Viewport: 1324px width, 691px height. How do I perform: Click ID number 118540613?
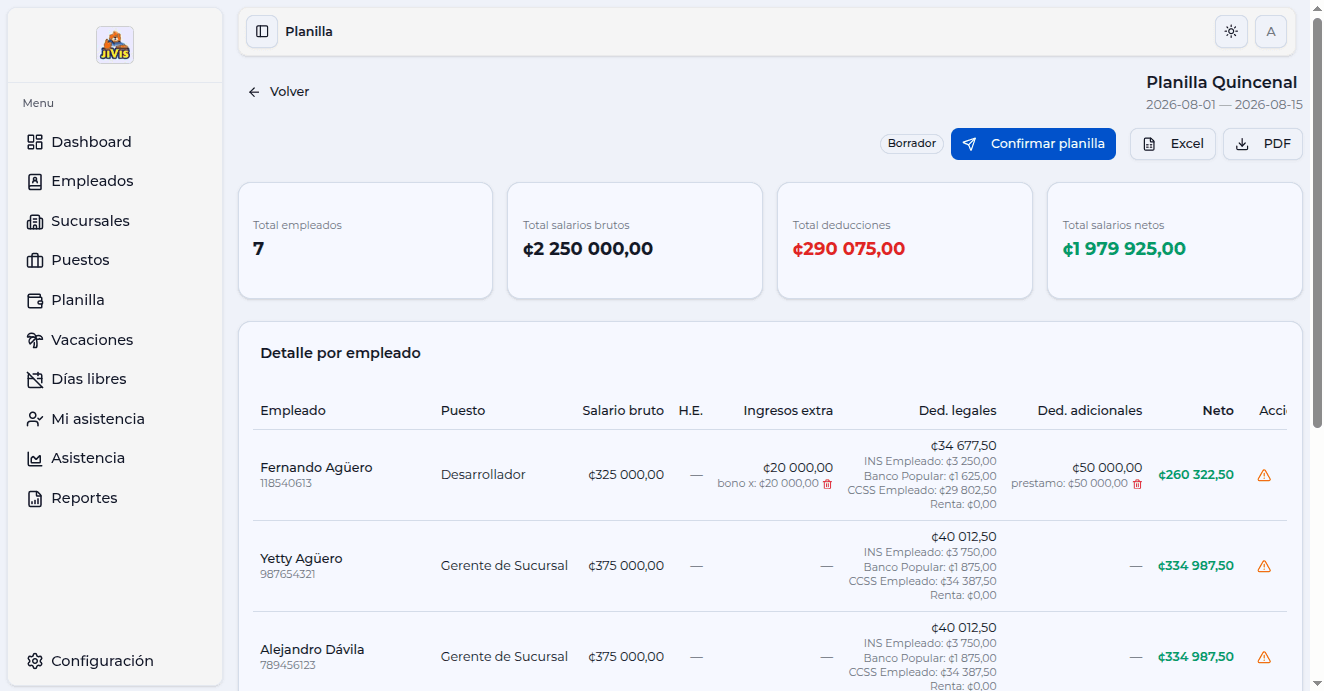[x=286, y=484]
